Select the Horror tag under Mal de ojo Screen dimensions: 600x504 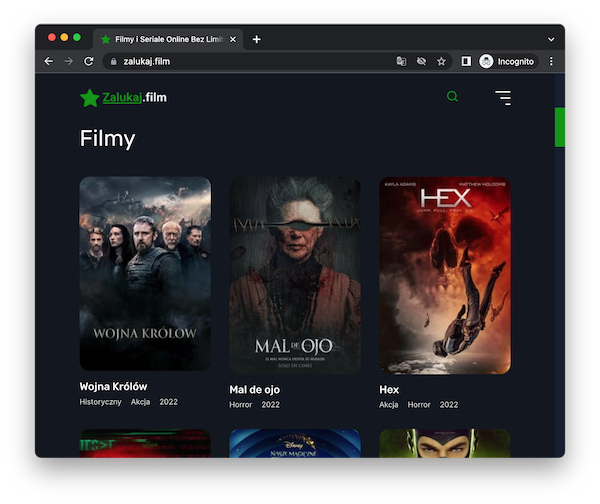(241, 405)
